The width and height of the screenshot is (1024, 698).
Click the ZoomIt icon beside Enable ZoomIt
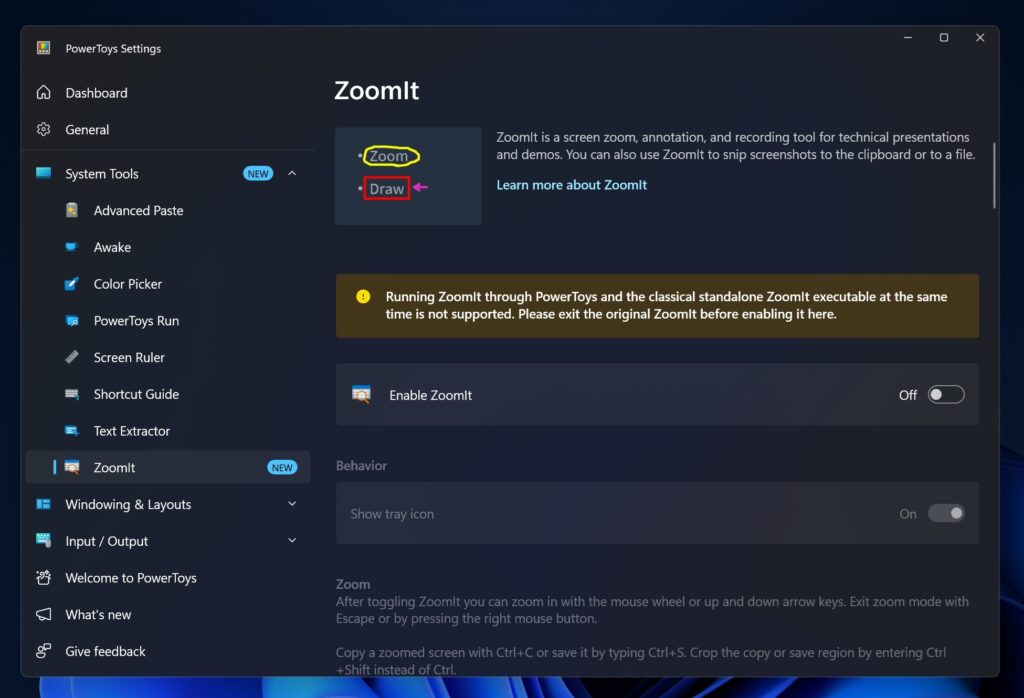360,394
